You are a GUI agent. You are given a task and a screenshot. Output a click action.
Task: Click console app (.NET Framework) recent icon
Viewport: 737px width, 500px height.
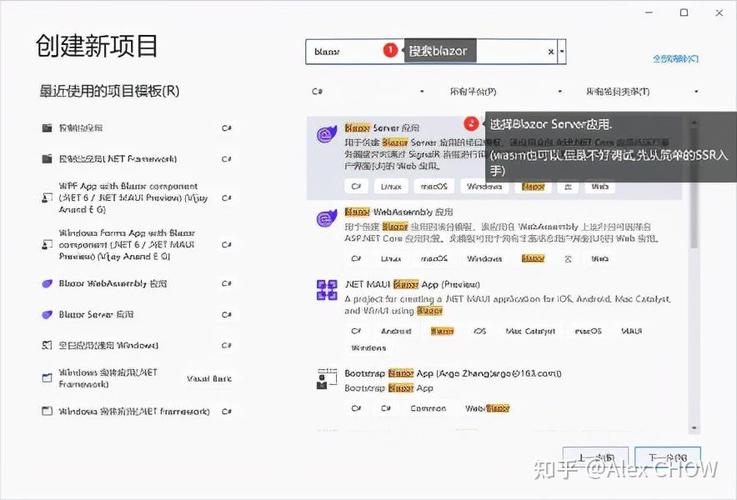[47, 159]
